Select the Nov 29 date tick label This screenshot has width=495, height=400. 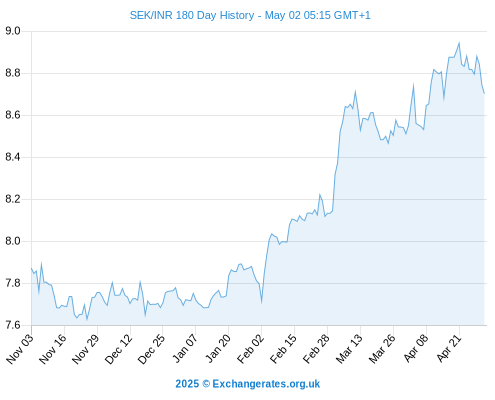coord(86,348)
